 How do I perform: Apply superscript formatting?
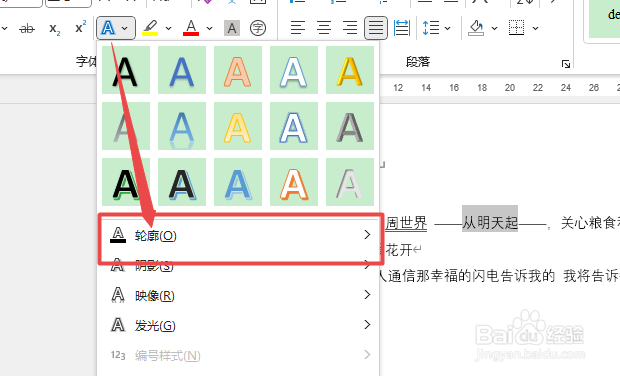[81, 27]
